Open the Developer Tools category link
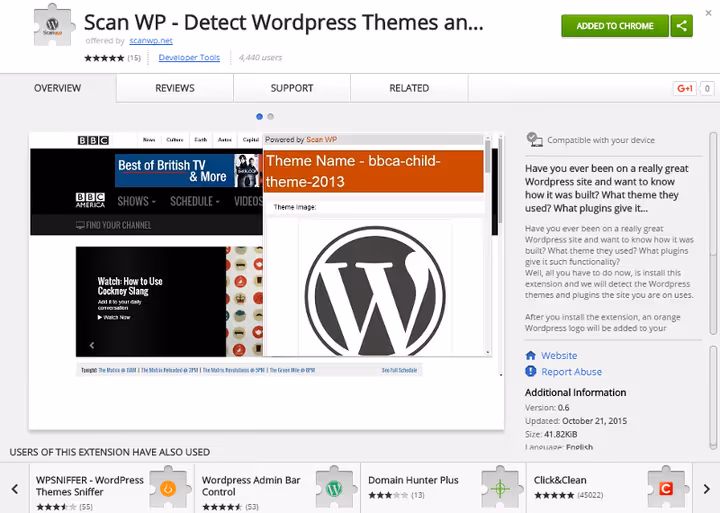The width and height of the screenshot is (720, 513). 189,57
